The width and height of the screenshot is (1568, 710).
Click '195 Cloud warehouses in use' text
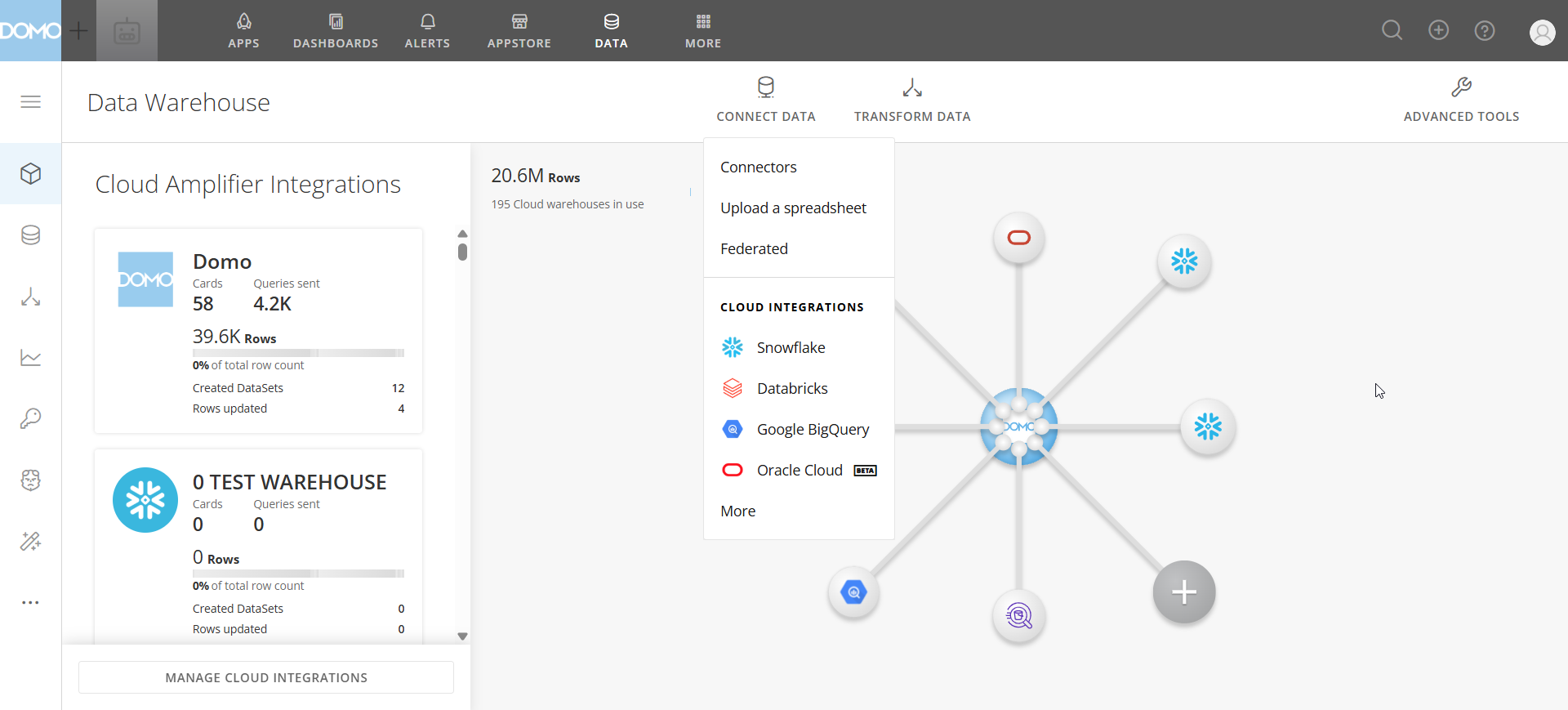(567, 204)
